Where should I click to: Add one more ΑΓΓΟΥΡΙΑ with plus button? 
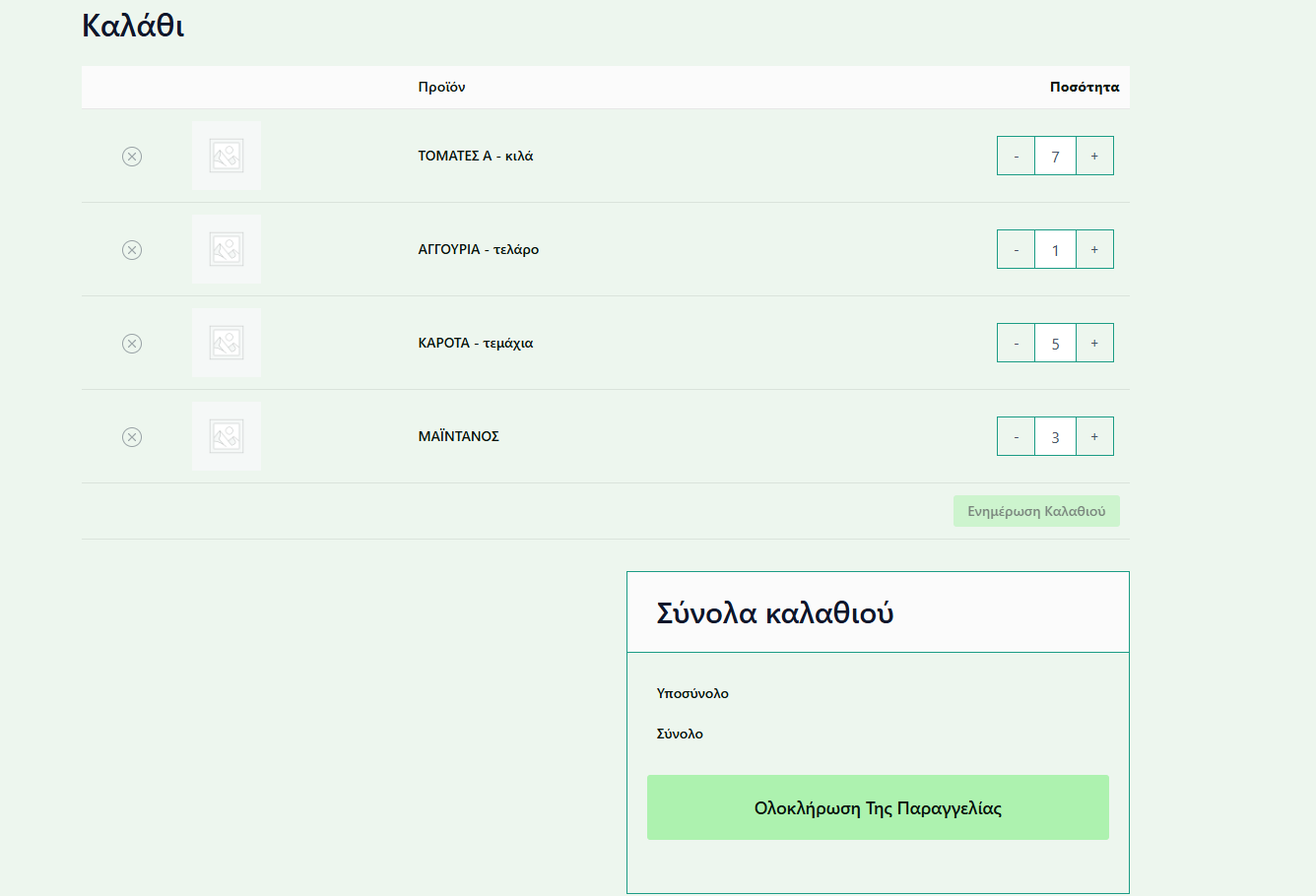coord(1094,250)
